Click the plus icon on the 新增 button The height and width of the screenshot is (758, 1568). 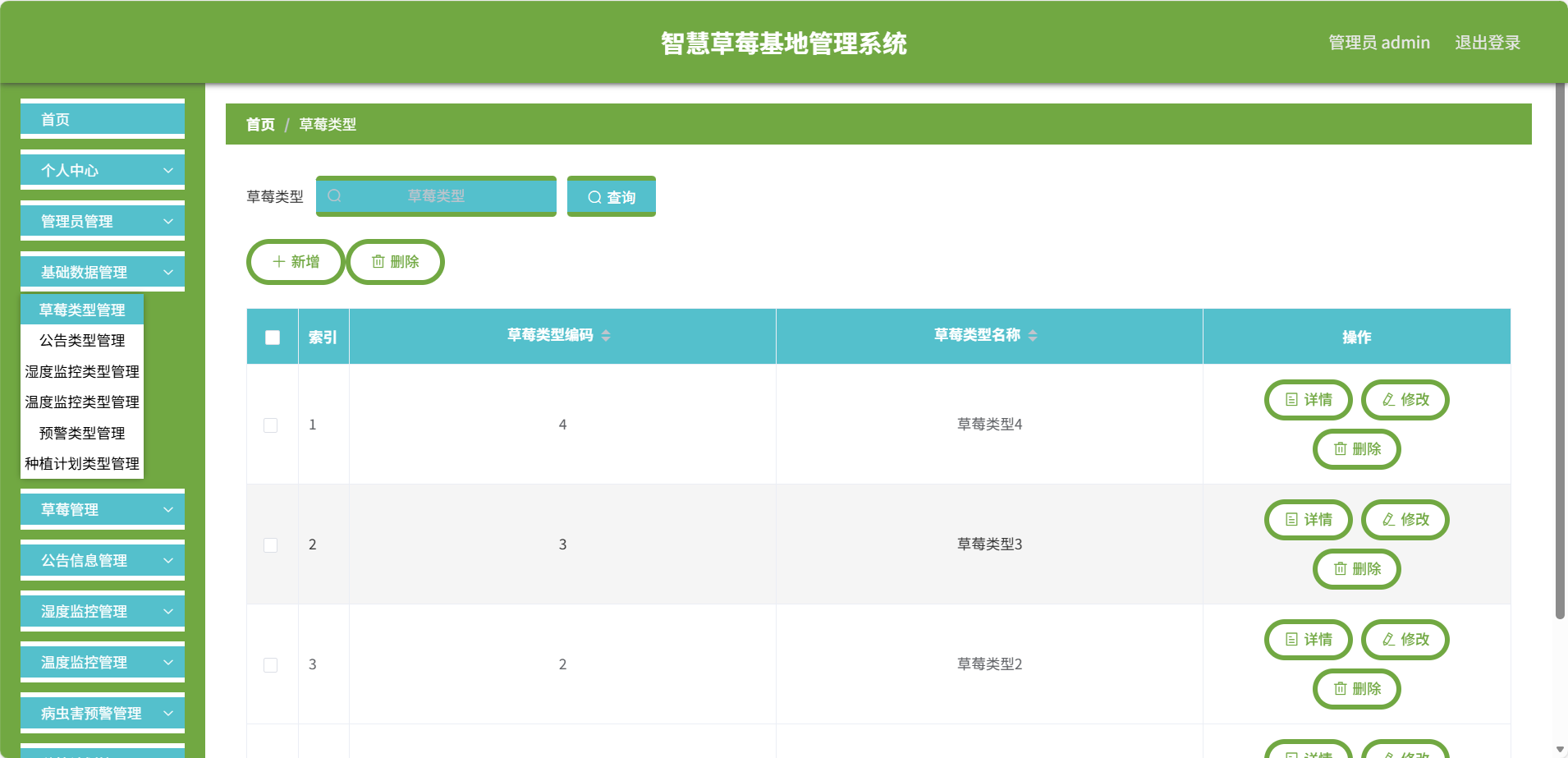pos(278,261)
